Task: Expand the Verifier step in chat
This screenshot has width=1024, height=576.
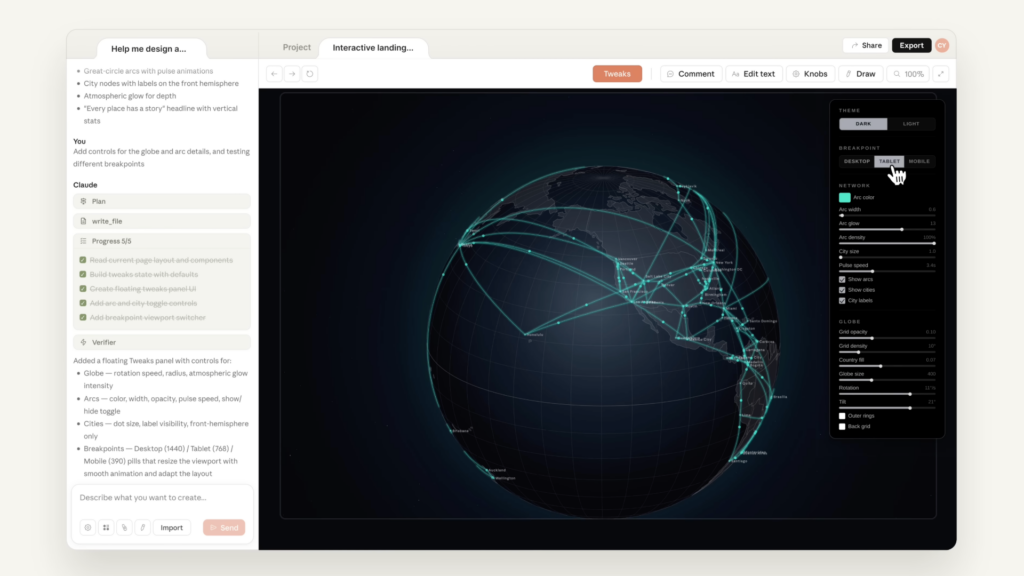Action: [162, 342]
